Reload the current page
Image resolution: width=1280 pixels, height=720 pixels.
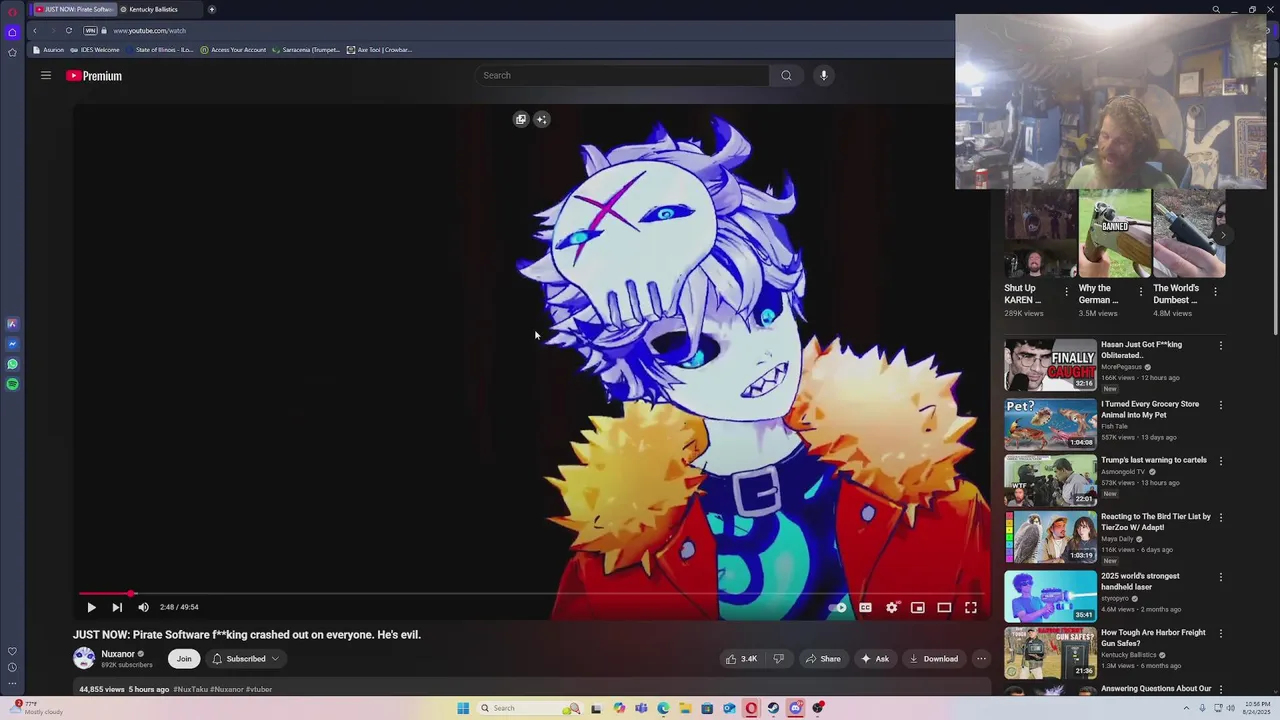pyautogui.click(x=69, y=30)
